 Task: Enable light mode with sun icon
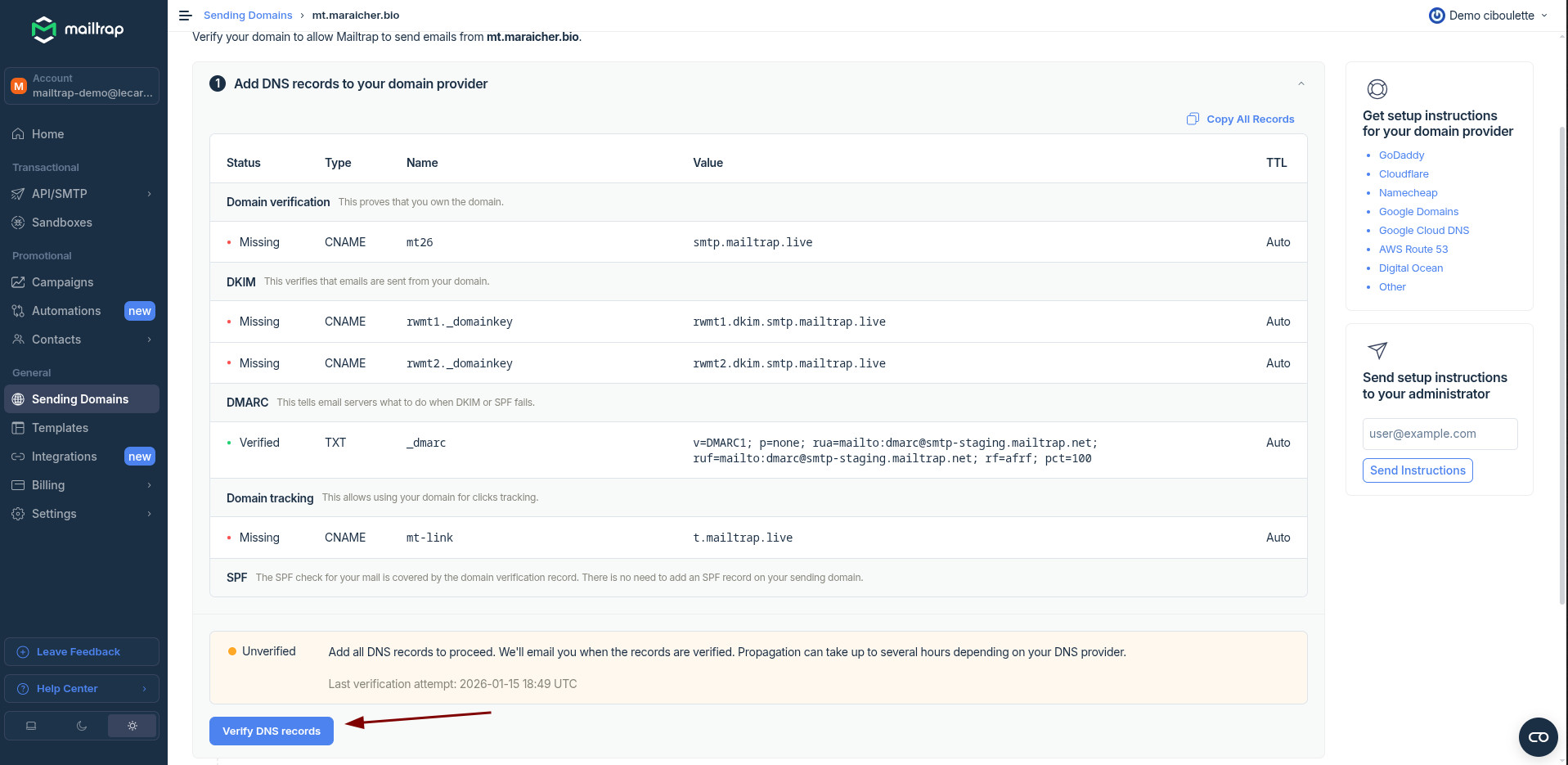132,726
